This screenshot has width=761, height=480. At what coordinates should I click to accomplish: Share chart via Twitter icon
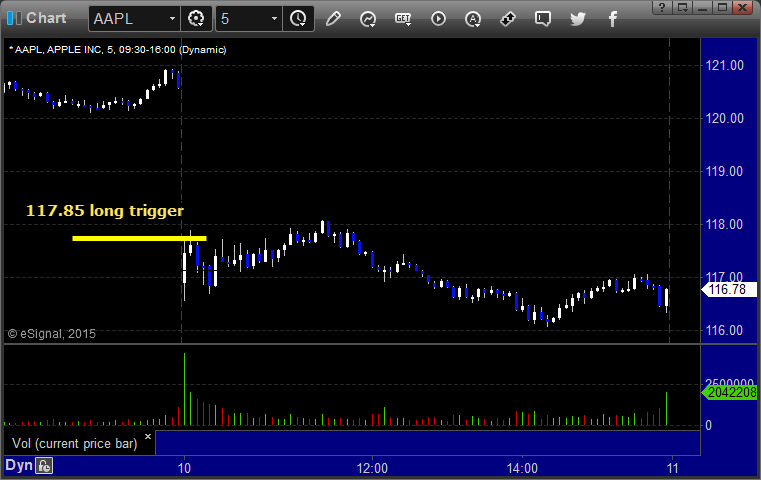pos(578,19)
